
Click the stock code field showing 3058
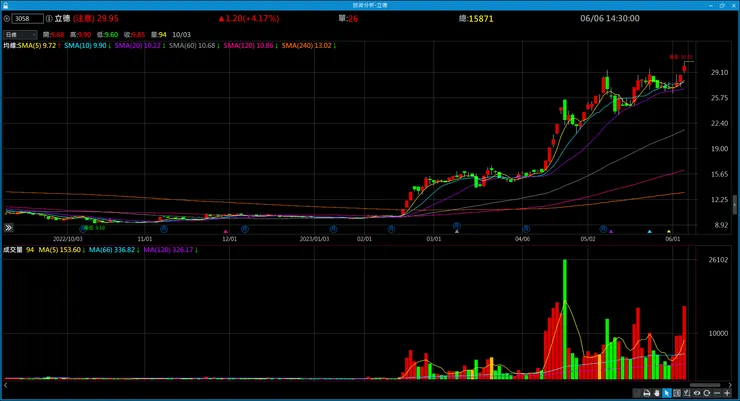27,19
